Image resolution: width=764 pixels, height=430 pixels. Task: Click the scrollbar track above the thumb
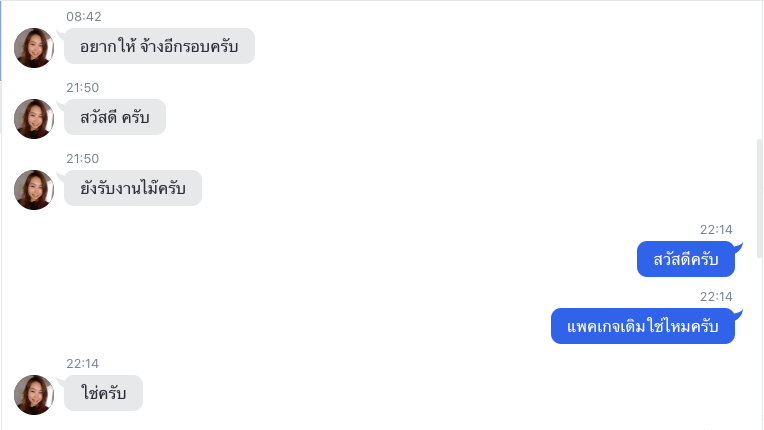coord(760,70)
